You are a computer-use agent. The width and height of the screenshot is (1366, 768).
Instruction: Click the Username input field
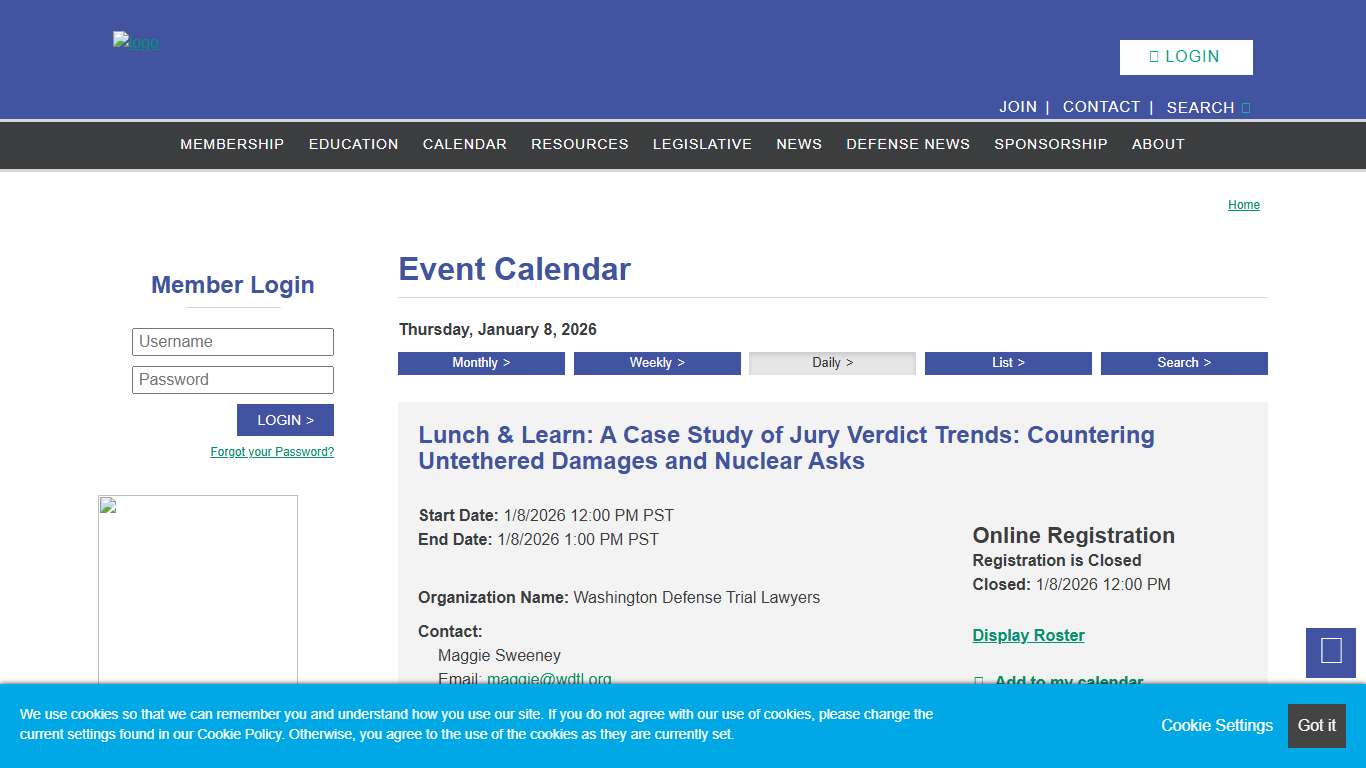coord(232,341)
